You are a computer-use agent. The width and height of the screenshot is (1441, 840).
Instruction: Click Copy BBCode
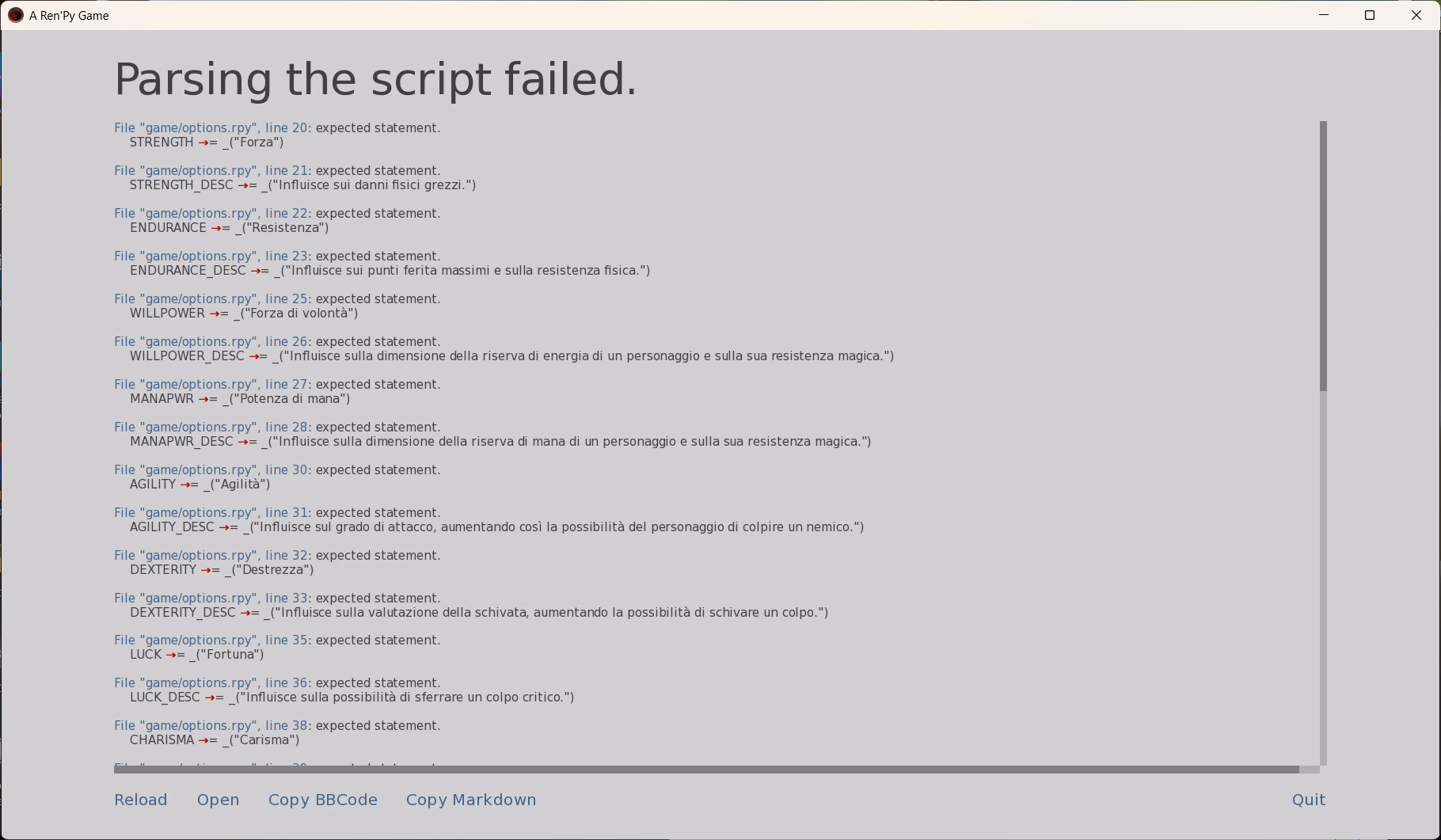point(323,800)
